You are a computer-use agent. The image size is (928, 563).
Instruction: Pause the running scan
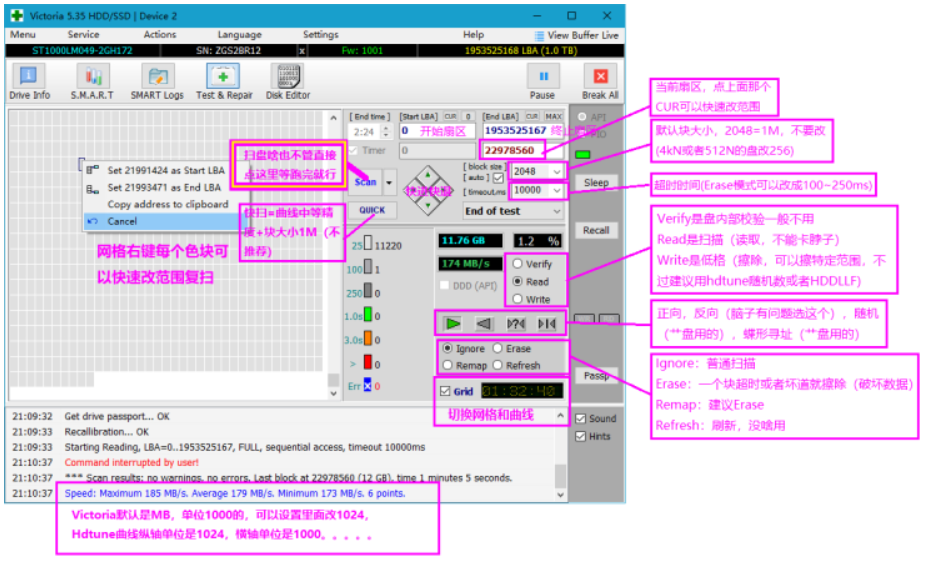point(543,81)
